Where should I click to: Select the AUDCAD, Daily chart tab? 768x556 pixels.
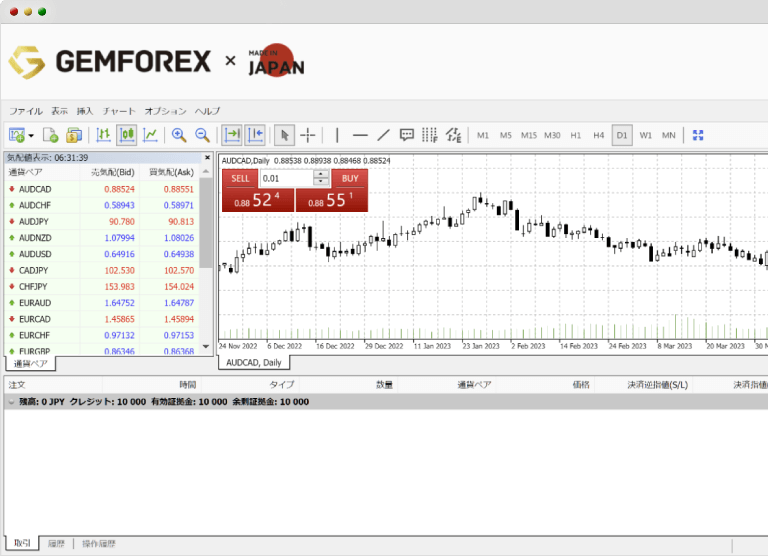[x=254, y=363]
